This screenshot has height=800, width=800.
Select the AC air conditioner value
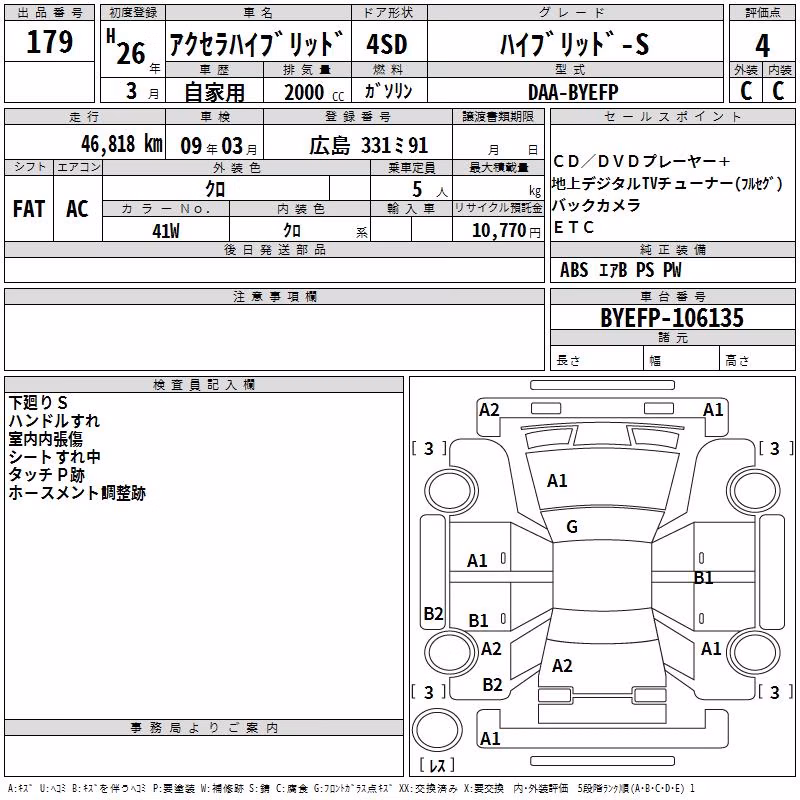point(77,209)
